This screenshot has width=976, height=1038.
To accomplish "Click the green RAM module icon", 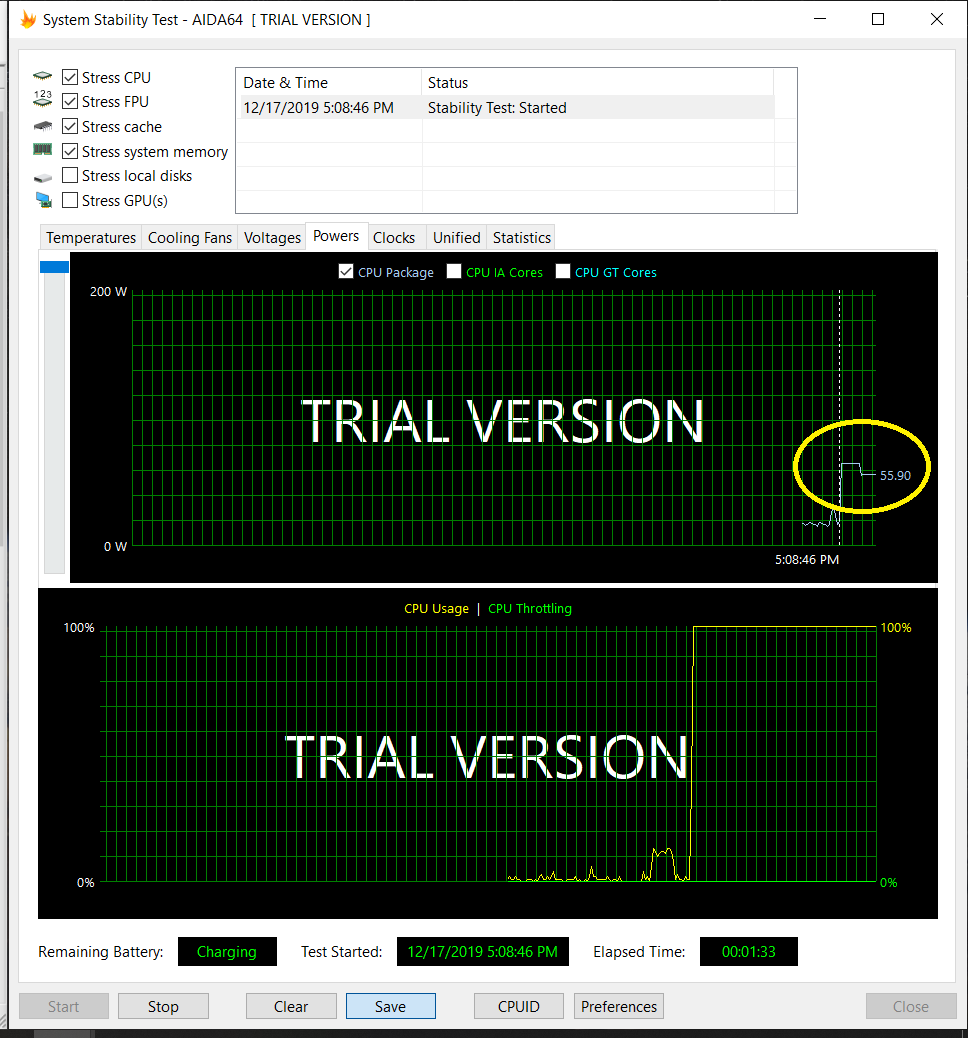I will [x=42, y=150].
